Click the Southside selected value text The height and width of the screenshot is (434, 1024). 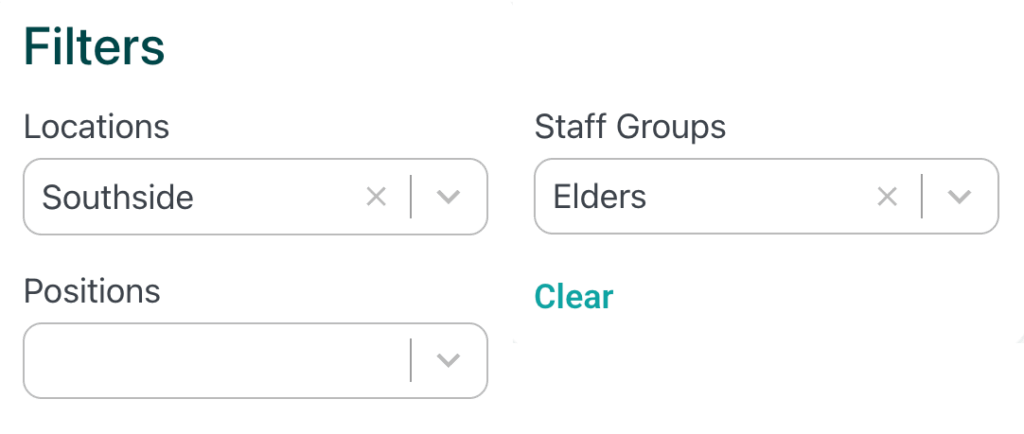[118, 197]
